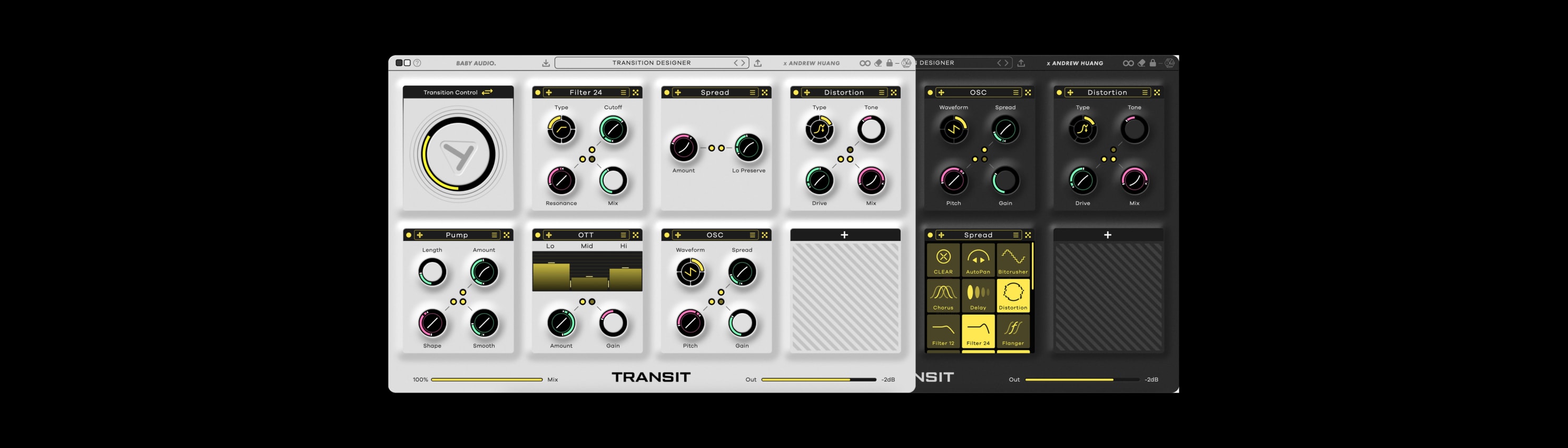
Task: Click the eraser icon in light window
Action: 877,63
